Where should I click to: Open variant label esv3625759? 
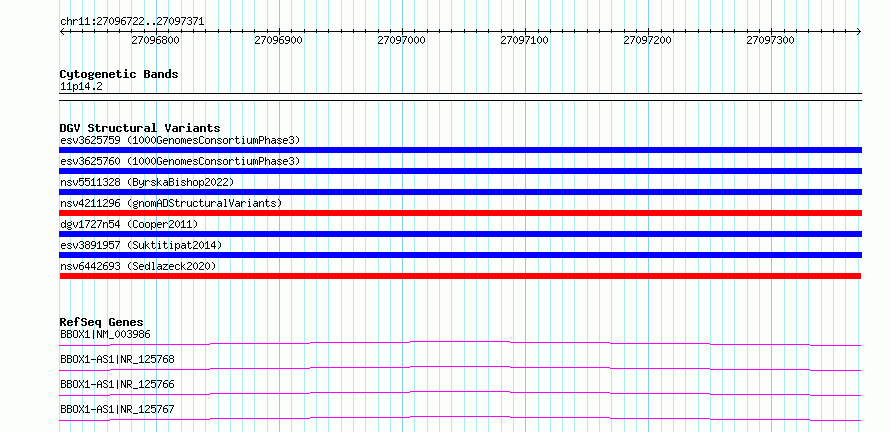coord(180,140)
